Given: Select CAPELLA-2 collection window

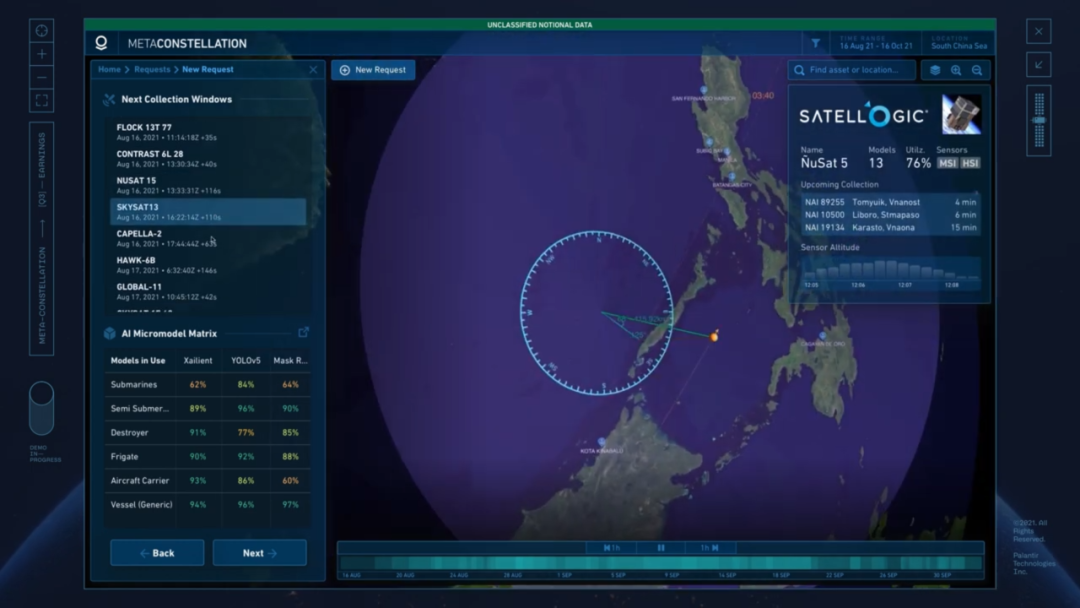Looking at the screenshot, I should (x=208, y=238).
